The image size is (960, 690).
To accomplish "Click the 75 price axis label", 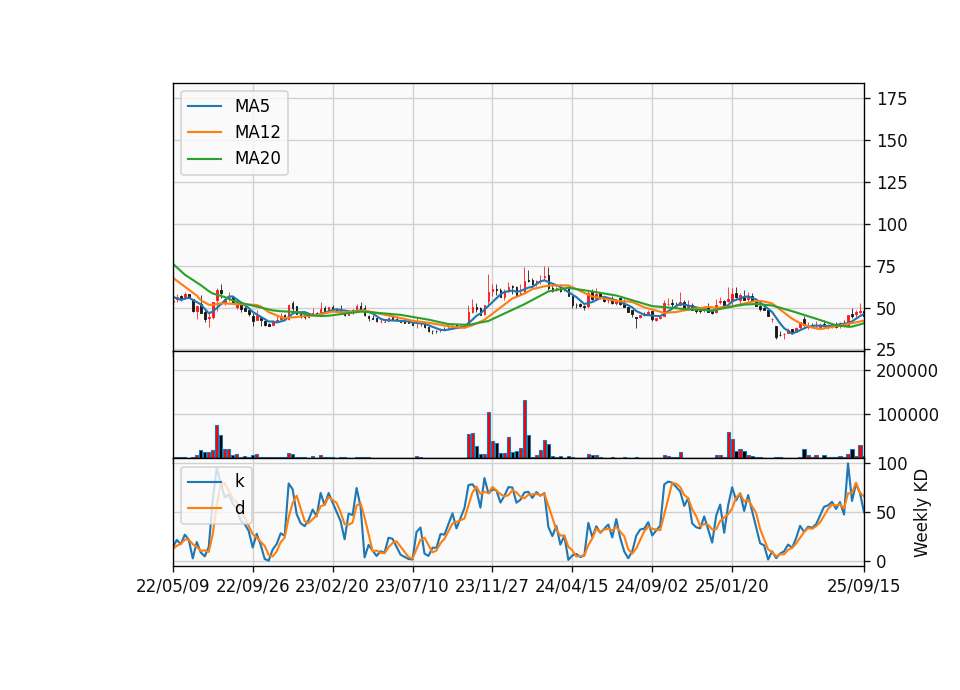I will (887, 267).
